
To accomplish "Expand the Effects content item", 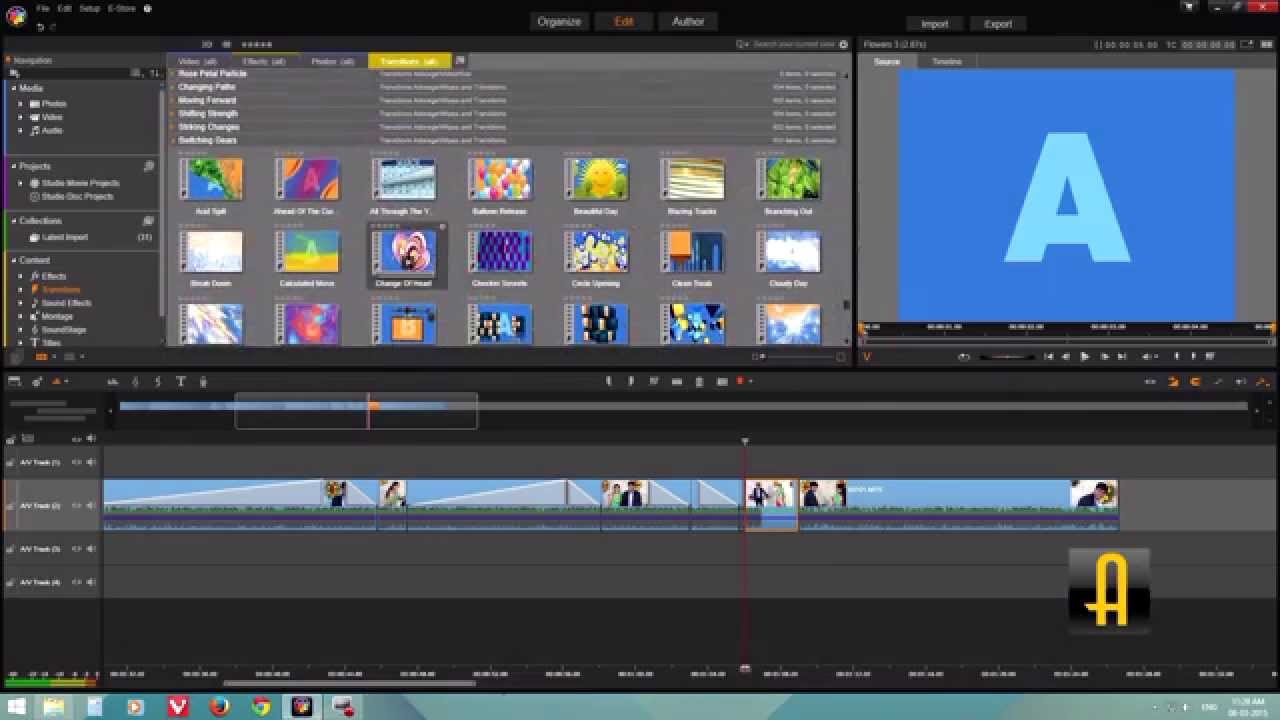I will coord(20,276).
